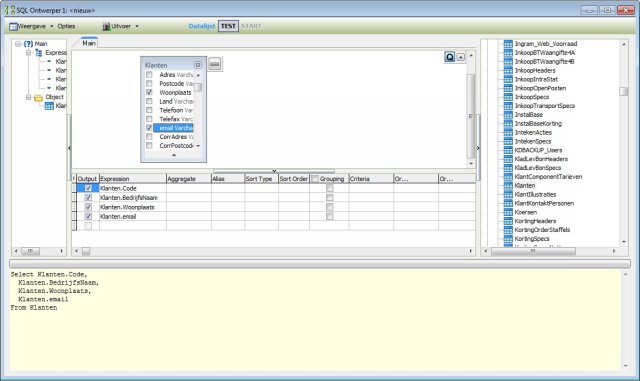Maximize the Klanten table box
Screen dimensions: 640x381
(198, 65)
